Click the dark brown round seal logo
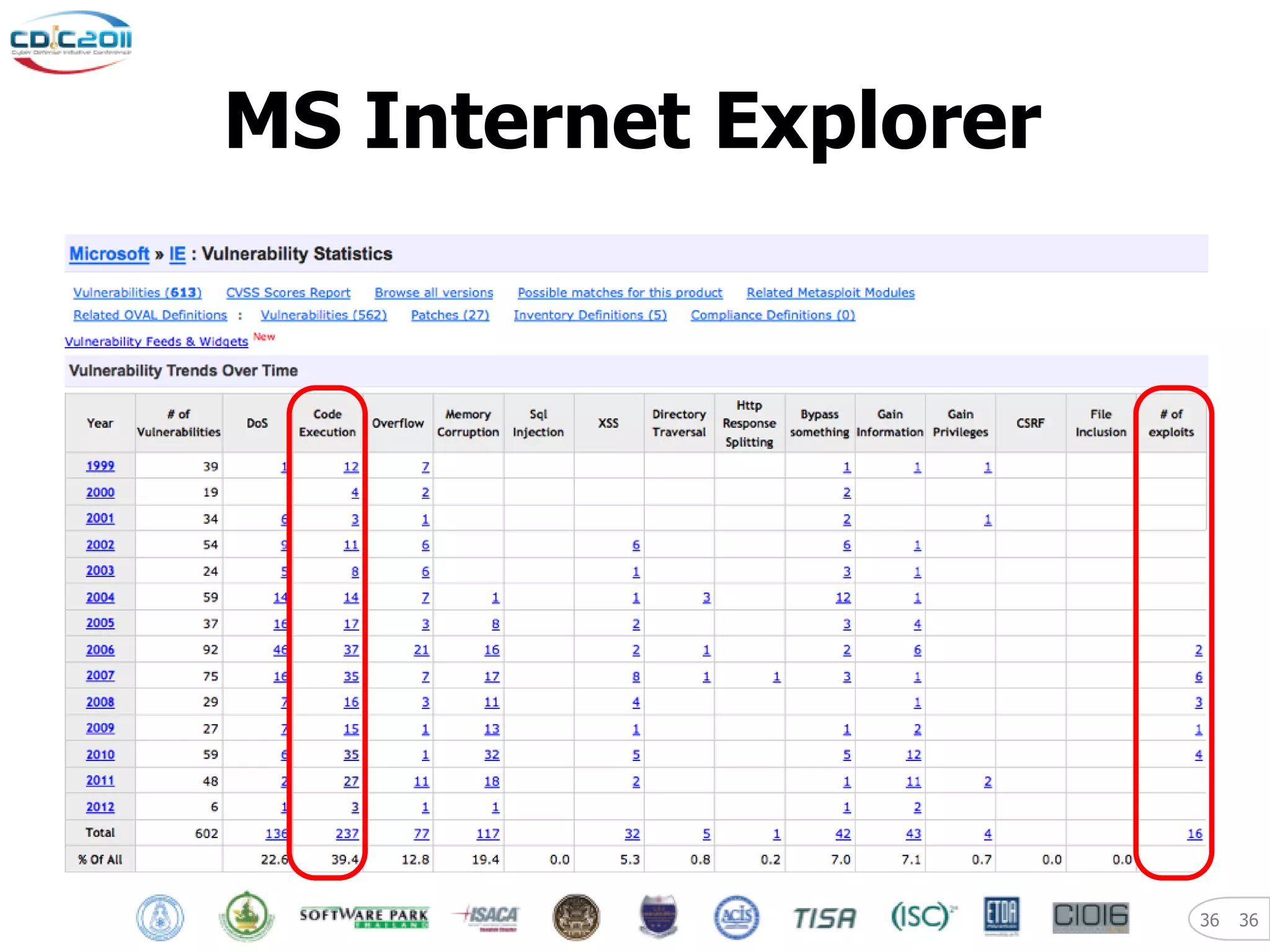The height and width of the screenshot is (952, 1270). (576, 917)
